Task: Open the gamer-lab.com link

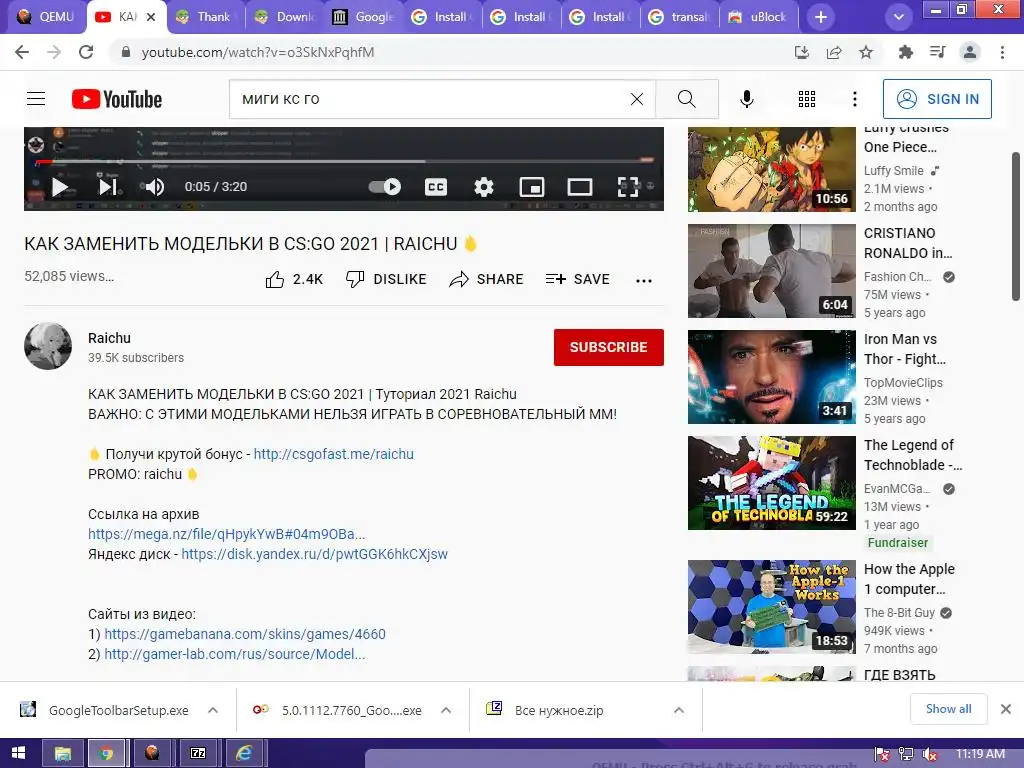Action: pos(234,654)
